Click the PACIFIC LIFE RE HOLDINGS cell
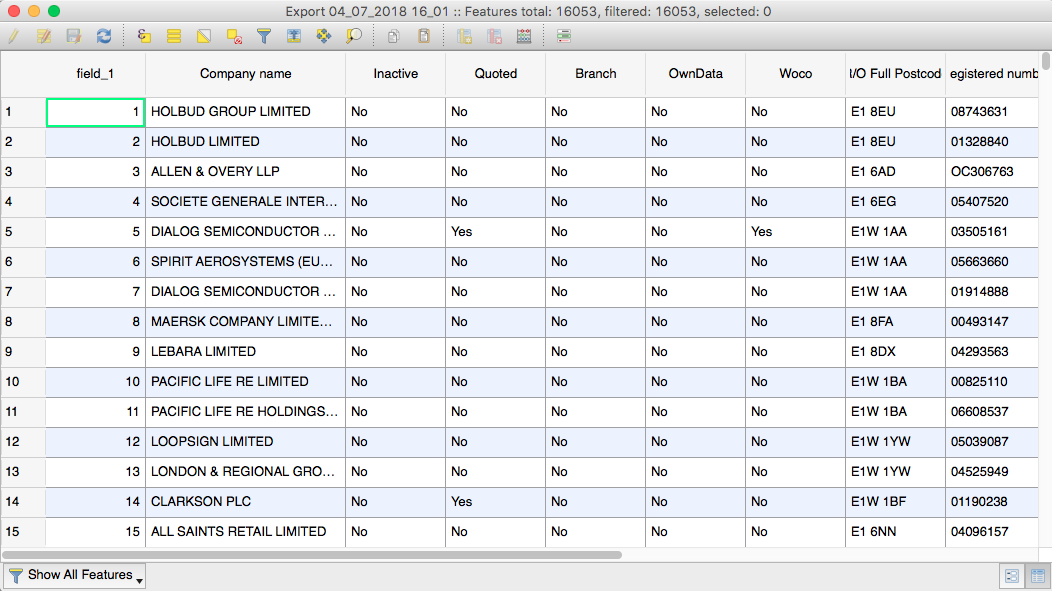1052x591 pixels. pos(246,412)
